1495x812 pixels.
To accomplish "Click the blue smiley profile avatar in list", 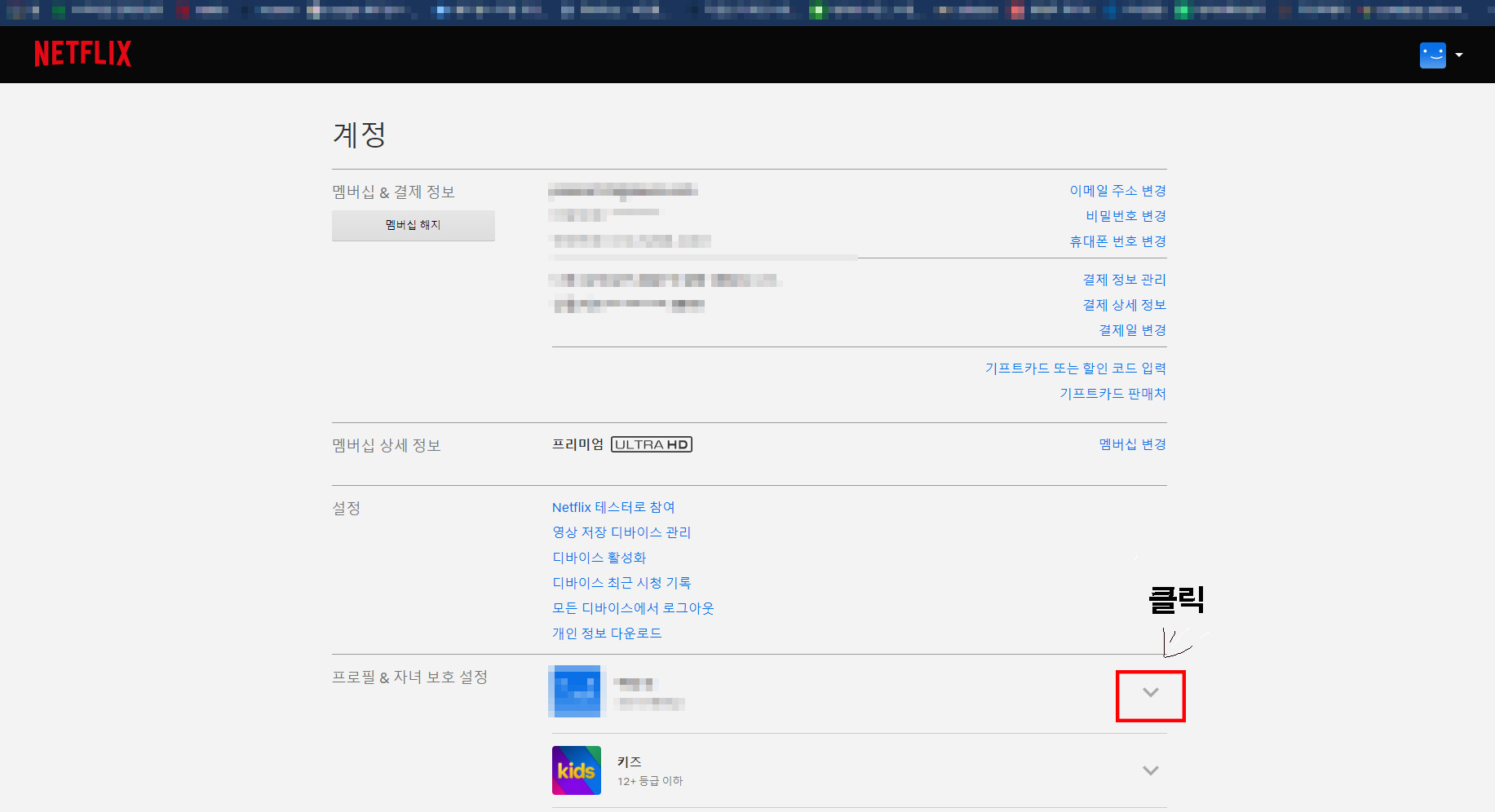I will pos(576,691).
